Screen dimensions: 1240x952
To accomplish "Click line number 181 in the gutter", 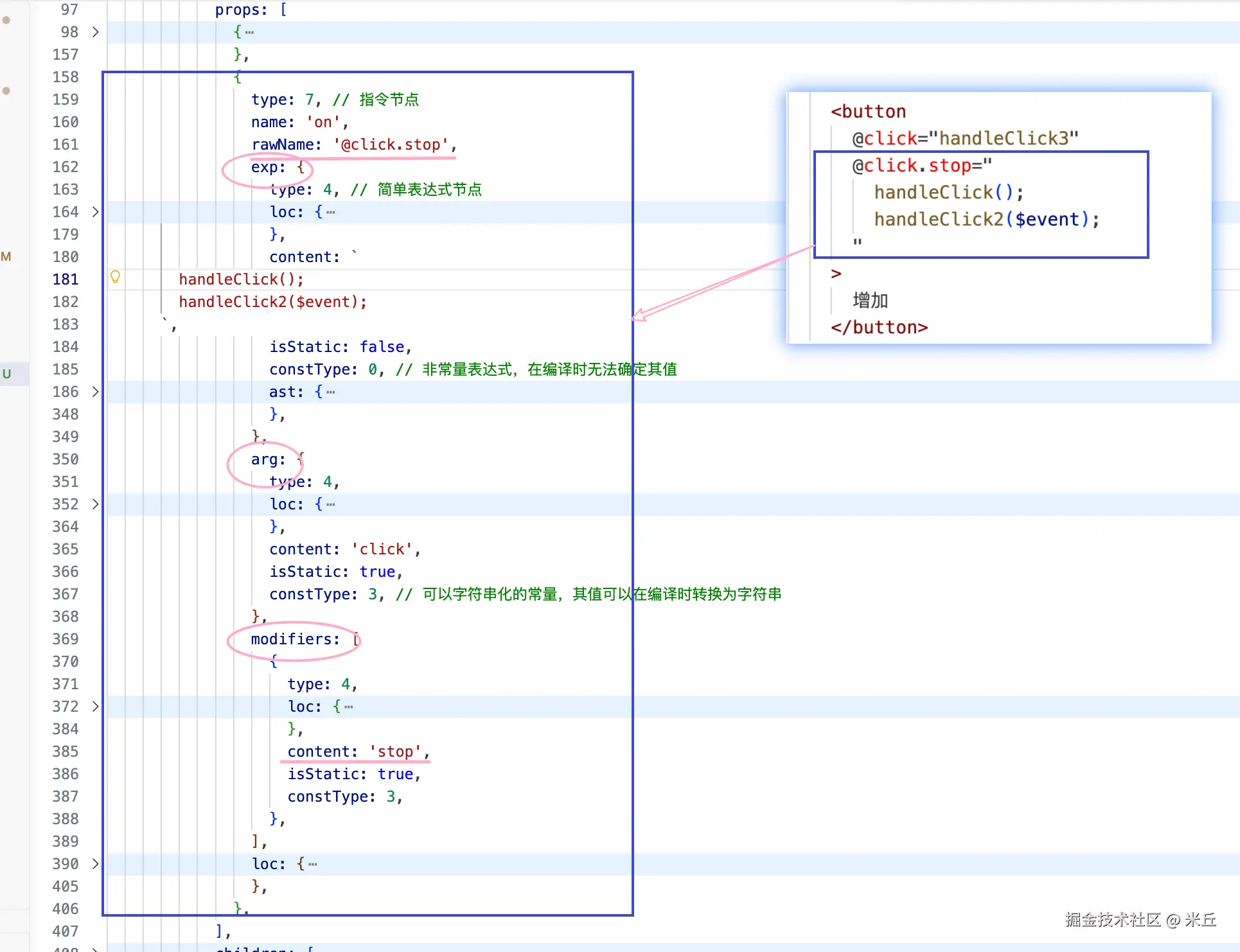I will (x=66, y=279).
